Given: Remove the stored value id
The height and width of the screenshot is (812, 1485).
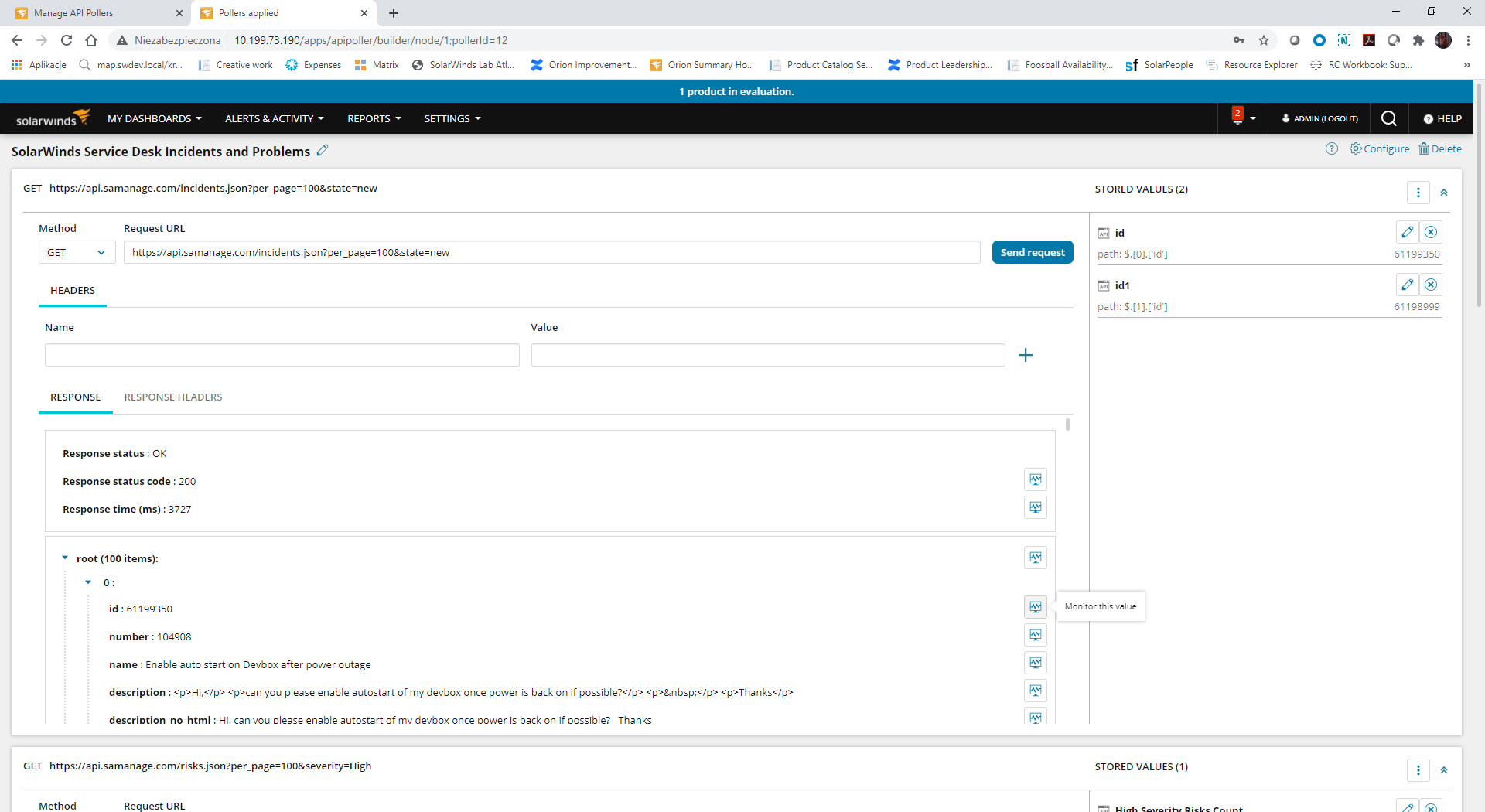Looking at the screenshot, I should (1431, 232).
